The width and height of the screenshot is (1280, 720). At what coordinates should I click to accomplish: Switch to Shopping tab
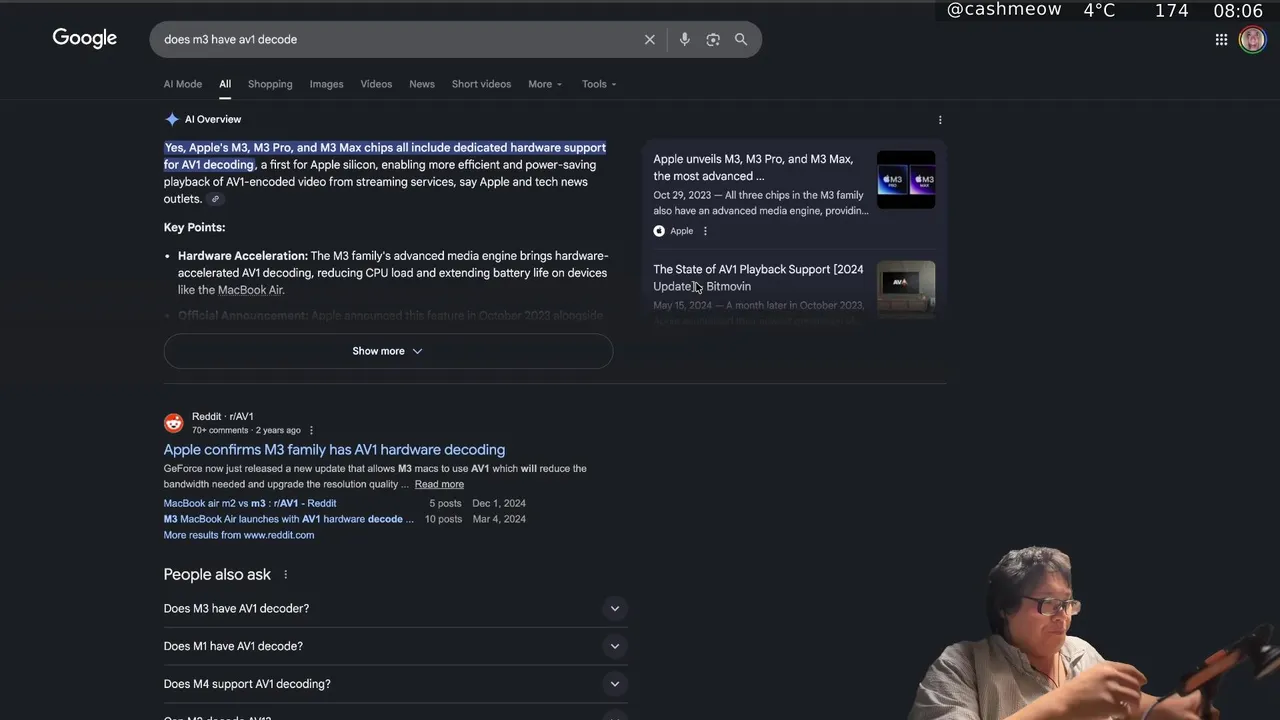coord(270,84)
